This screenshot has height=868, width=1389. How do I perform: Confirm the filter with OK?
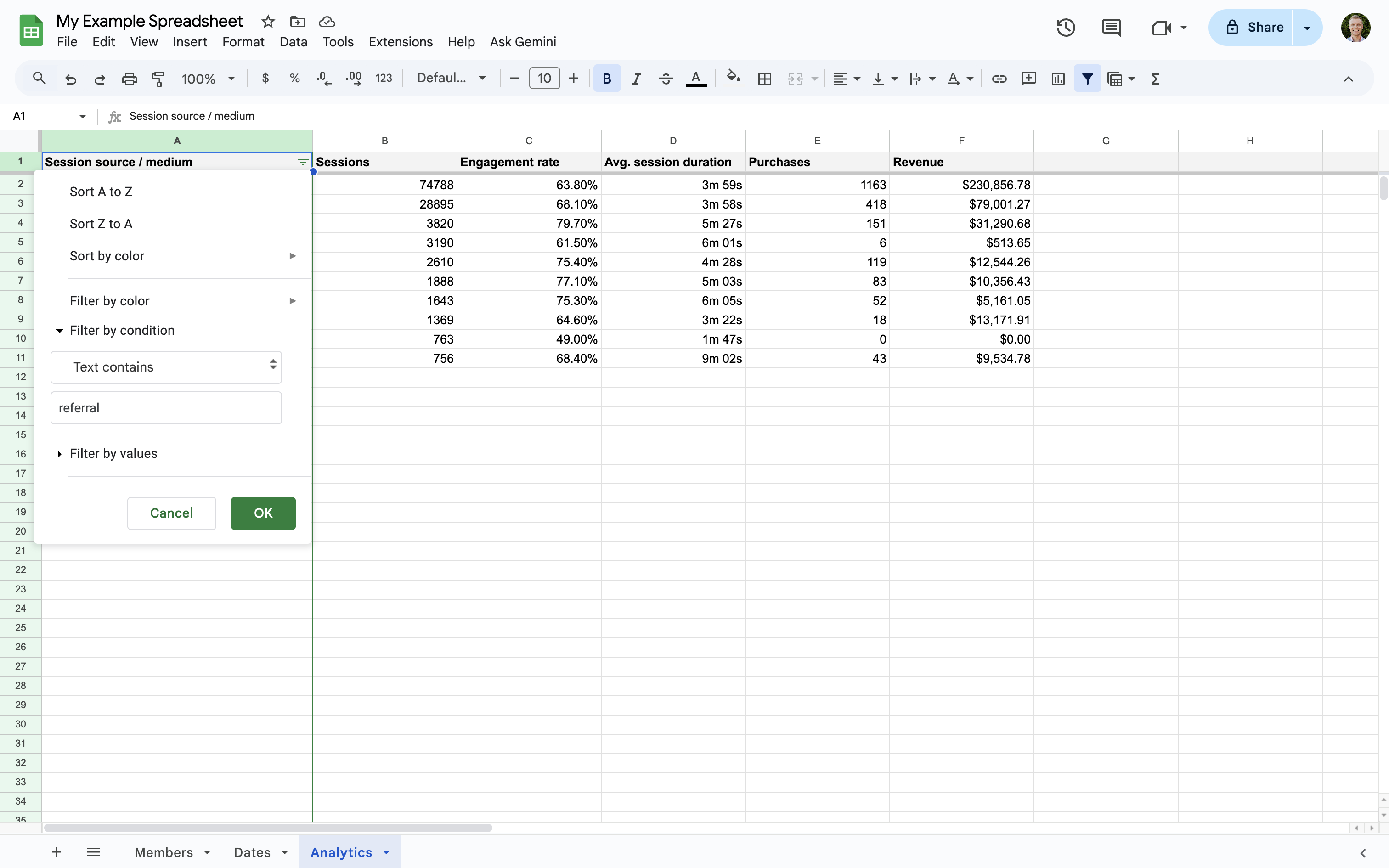[263, 513]
